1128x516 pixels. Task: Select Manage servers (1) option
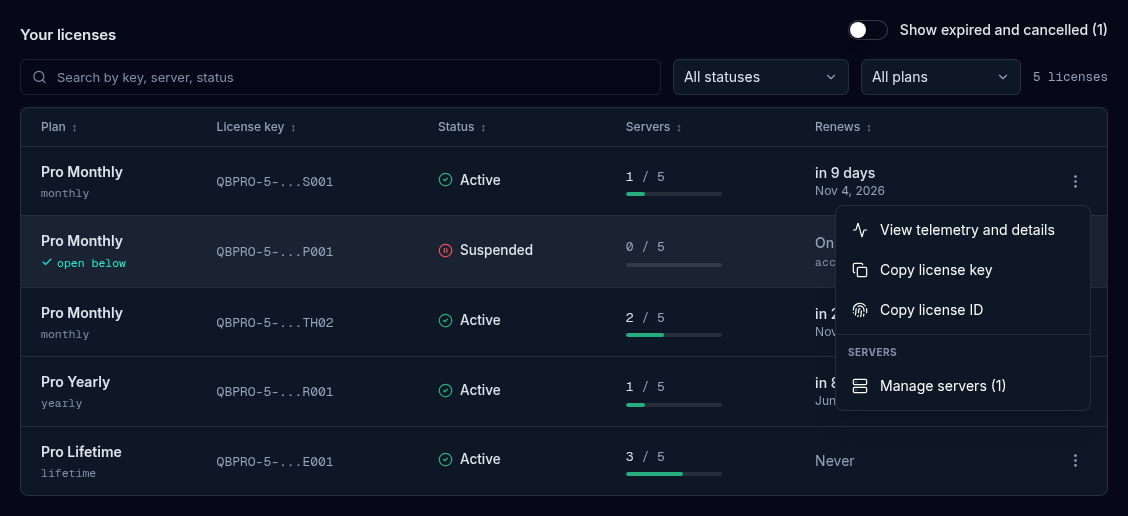coord(963,386)
